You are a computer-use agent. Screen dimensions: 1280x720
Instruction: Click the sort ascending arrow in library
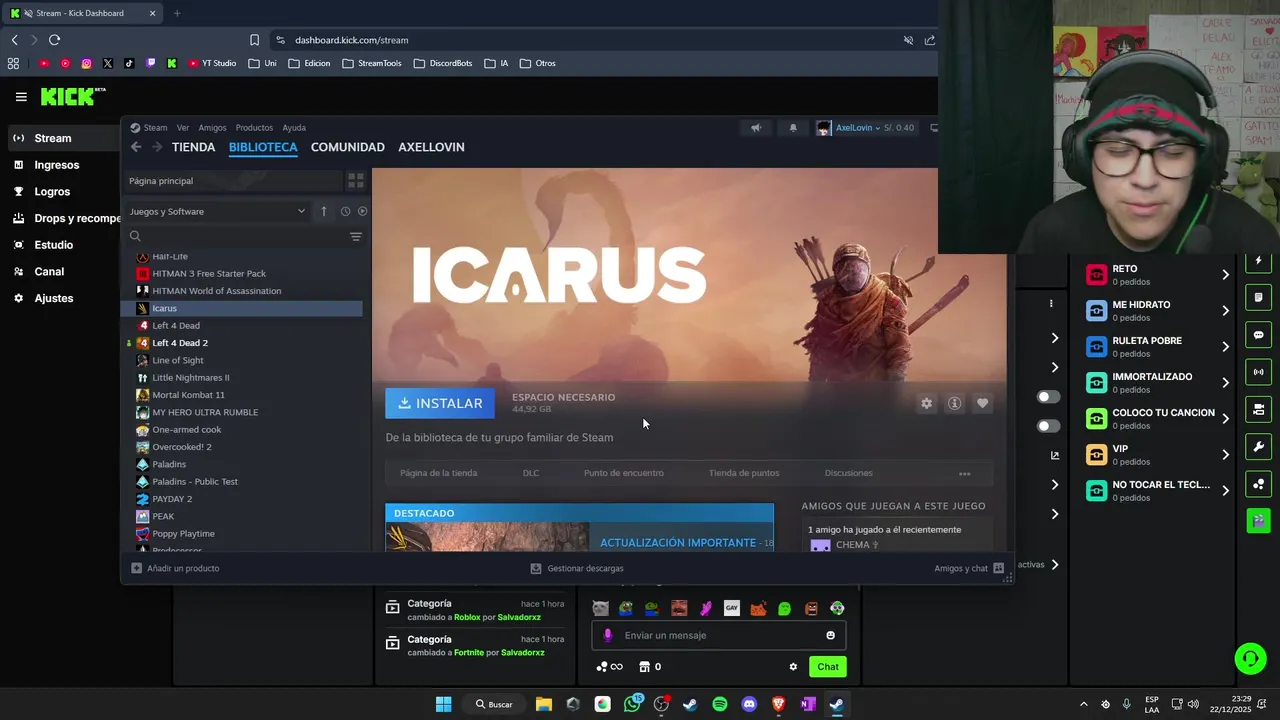pyautogui.click(x=324, y=211)
